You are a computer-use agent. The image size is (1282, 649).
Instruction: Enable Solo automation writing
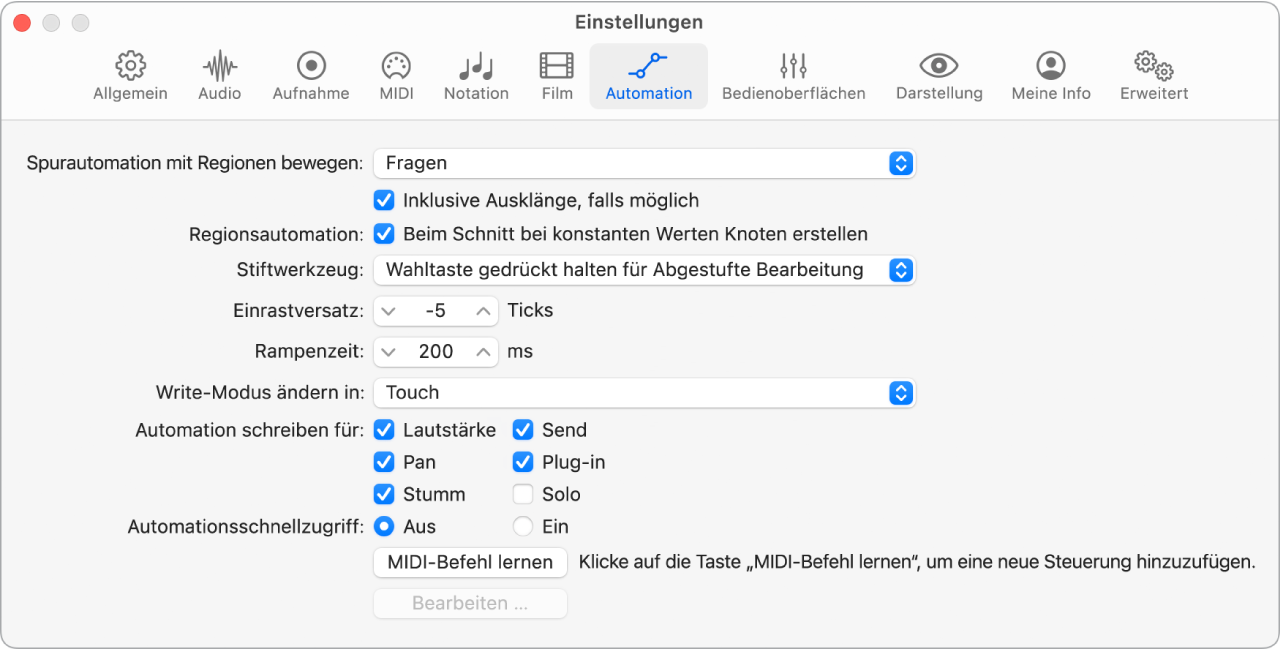pos(522,494)
